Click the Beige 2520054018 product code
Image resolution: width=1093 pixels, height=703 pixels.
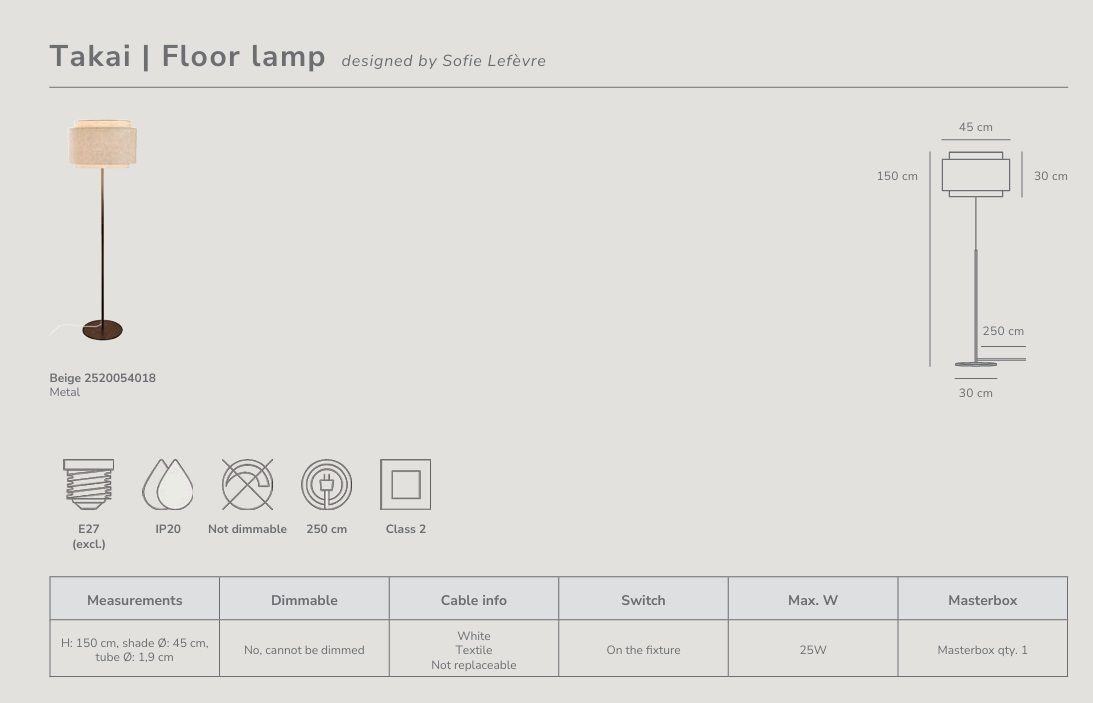tap(102, 378)
